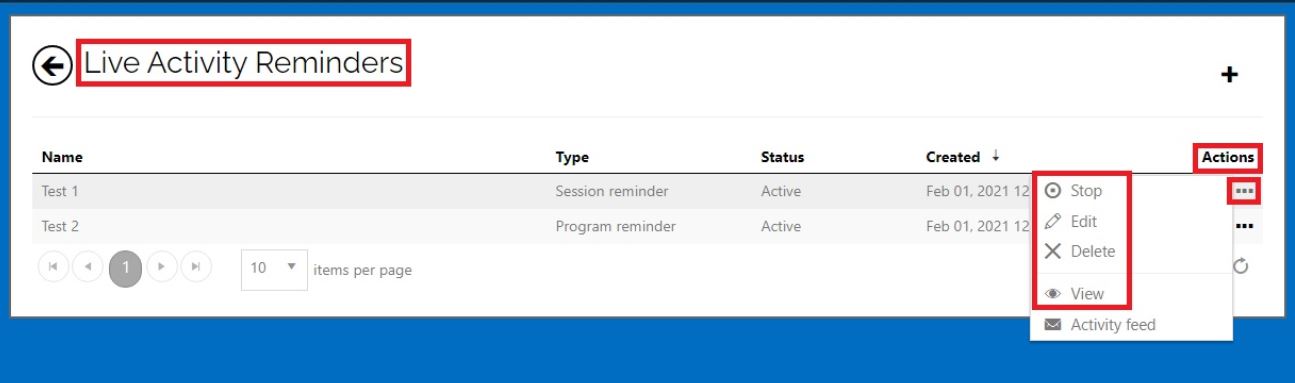This screenshot has height=383, width=1295.
Task: Click the refresh icon below the table
Action: coord(1242,266)
